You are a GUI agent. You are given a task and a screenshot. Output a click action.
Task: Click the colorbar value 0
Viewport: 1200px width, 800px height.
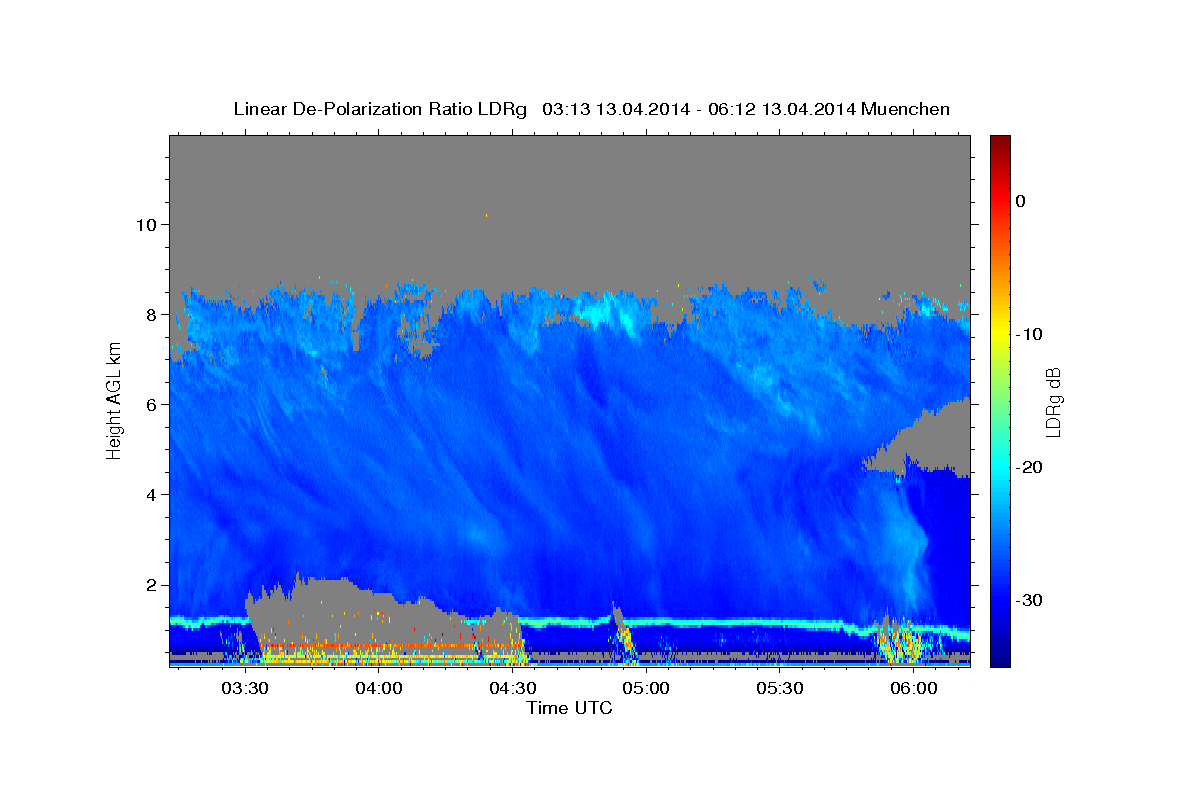[1021, 201]
